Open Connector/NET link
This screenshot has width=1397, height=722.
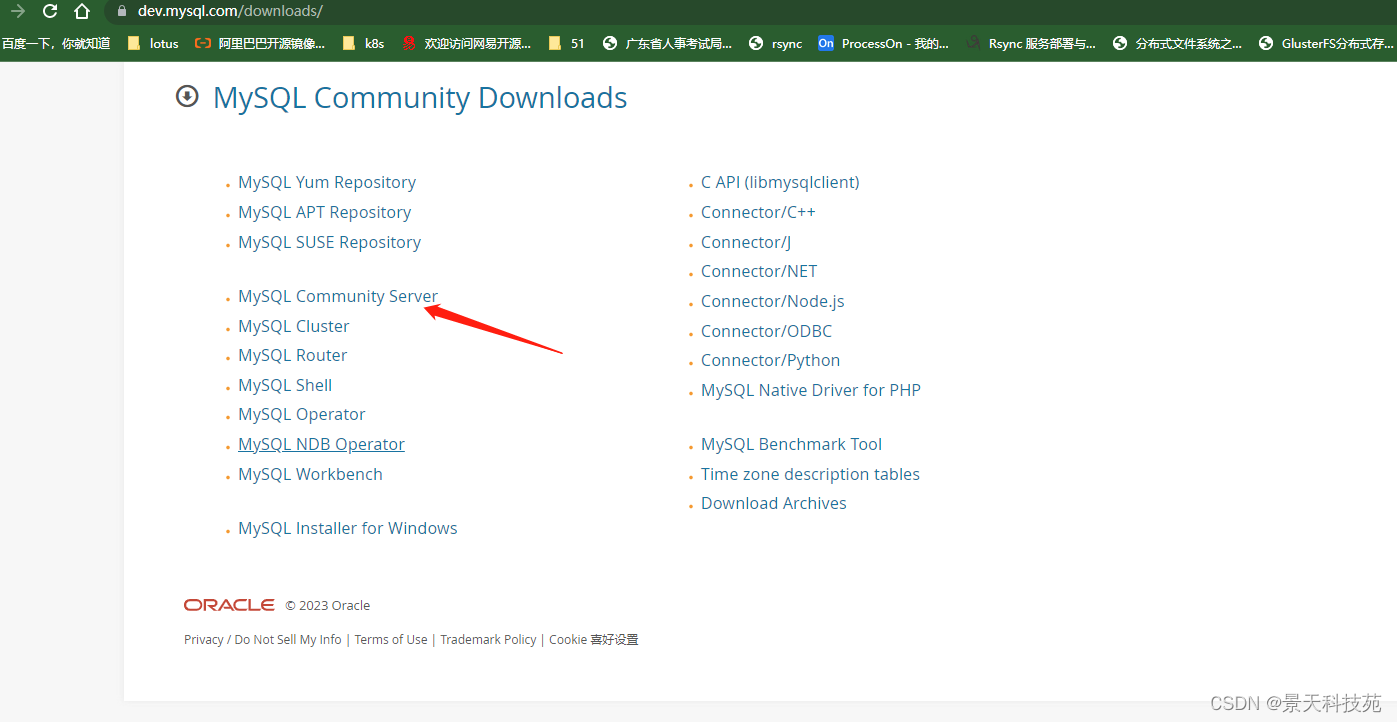759,271
